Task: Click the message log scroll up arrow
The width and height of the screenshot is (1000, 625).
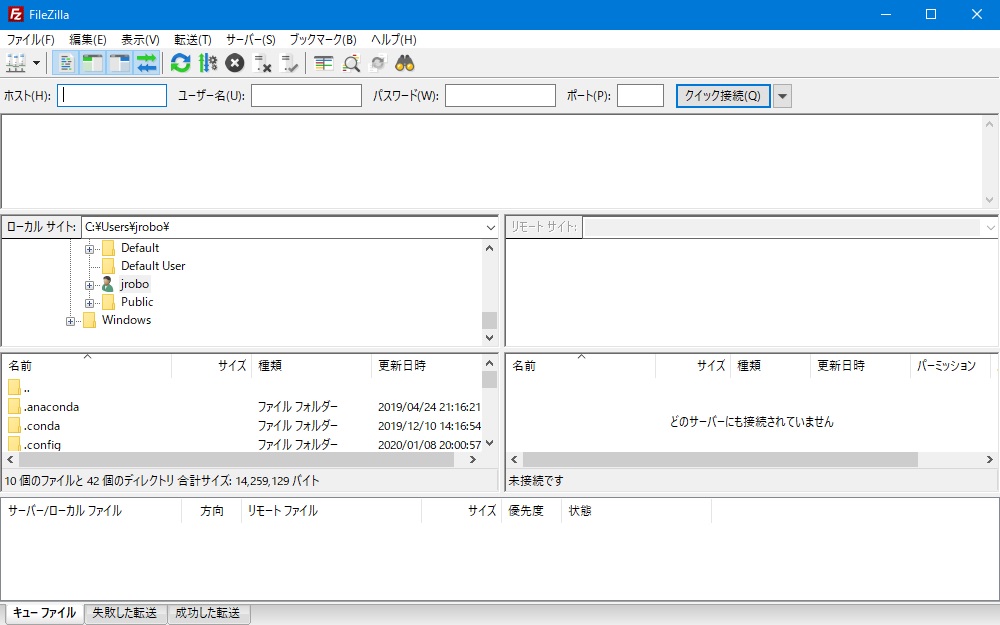Action: point(989,124)
